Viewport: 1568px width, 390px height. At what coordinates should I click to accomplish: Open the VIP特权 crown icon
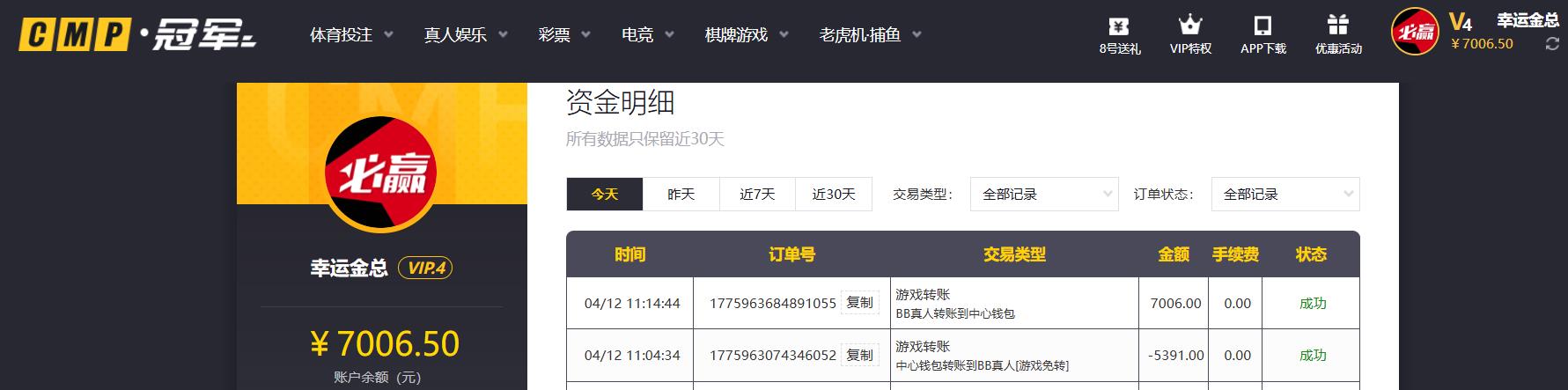[x=1190, y=26]
